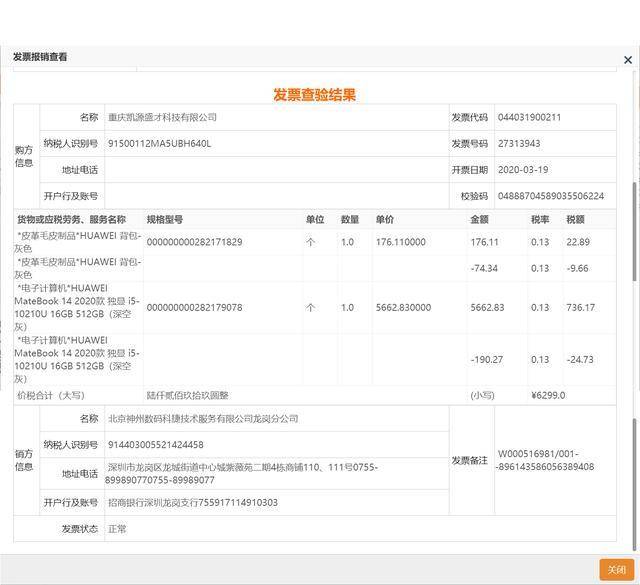Select amount 176.11

[484, 242]
